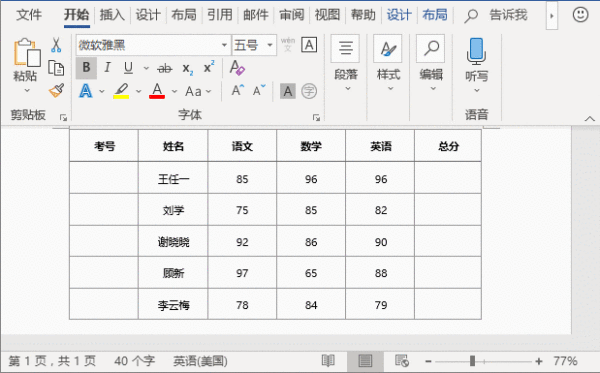
Task: Click the Cut scissors icon
Action: click(56, 45)
